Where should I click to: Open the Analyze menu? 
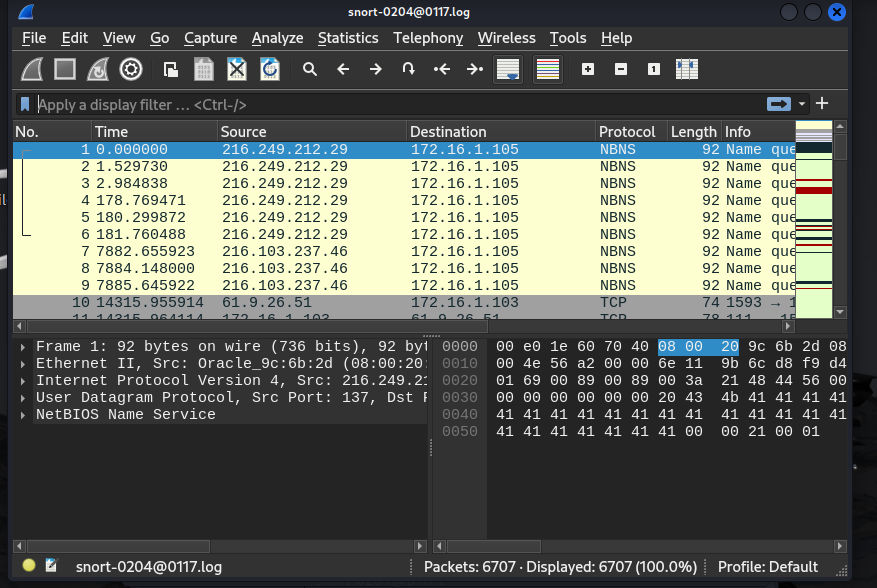tap(277, 38)
